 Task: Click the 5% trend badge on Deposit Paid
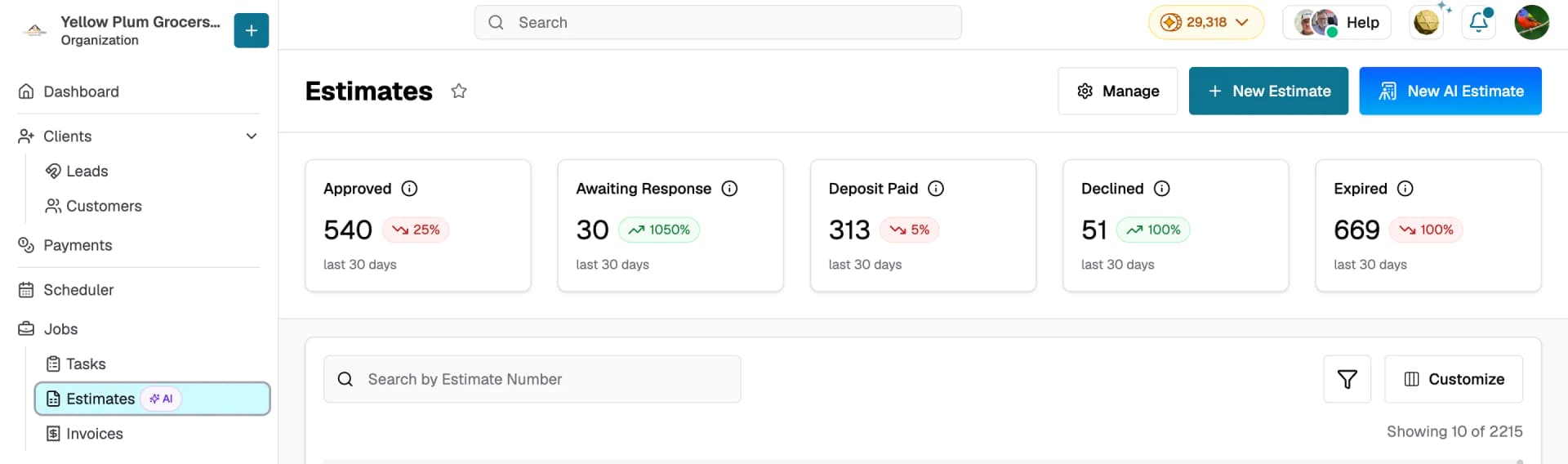coord(910,230)
